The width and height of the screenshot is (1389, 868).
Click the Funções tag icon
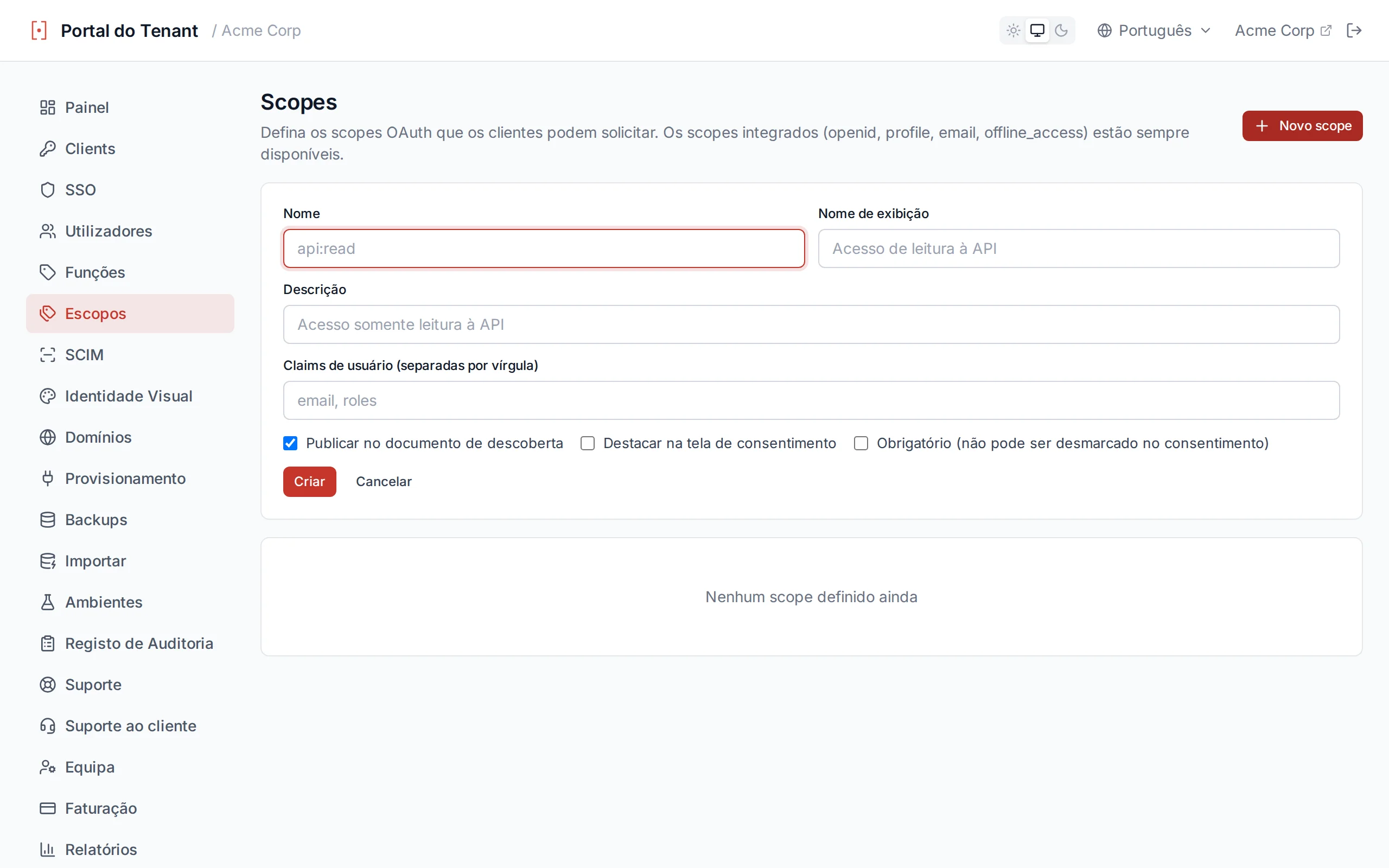click(48, 272)
